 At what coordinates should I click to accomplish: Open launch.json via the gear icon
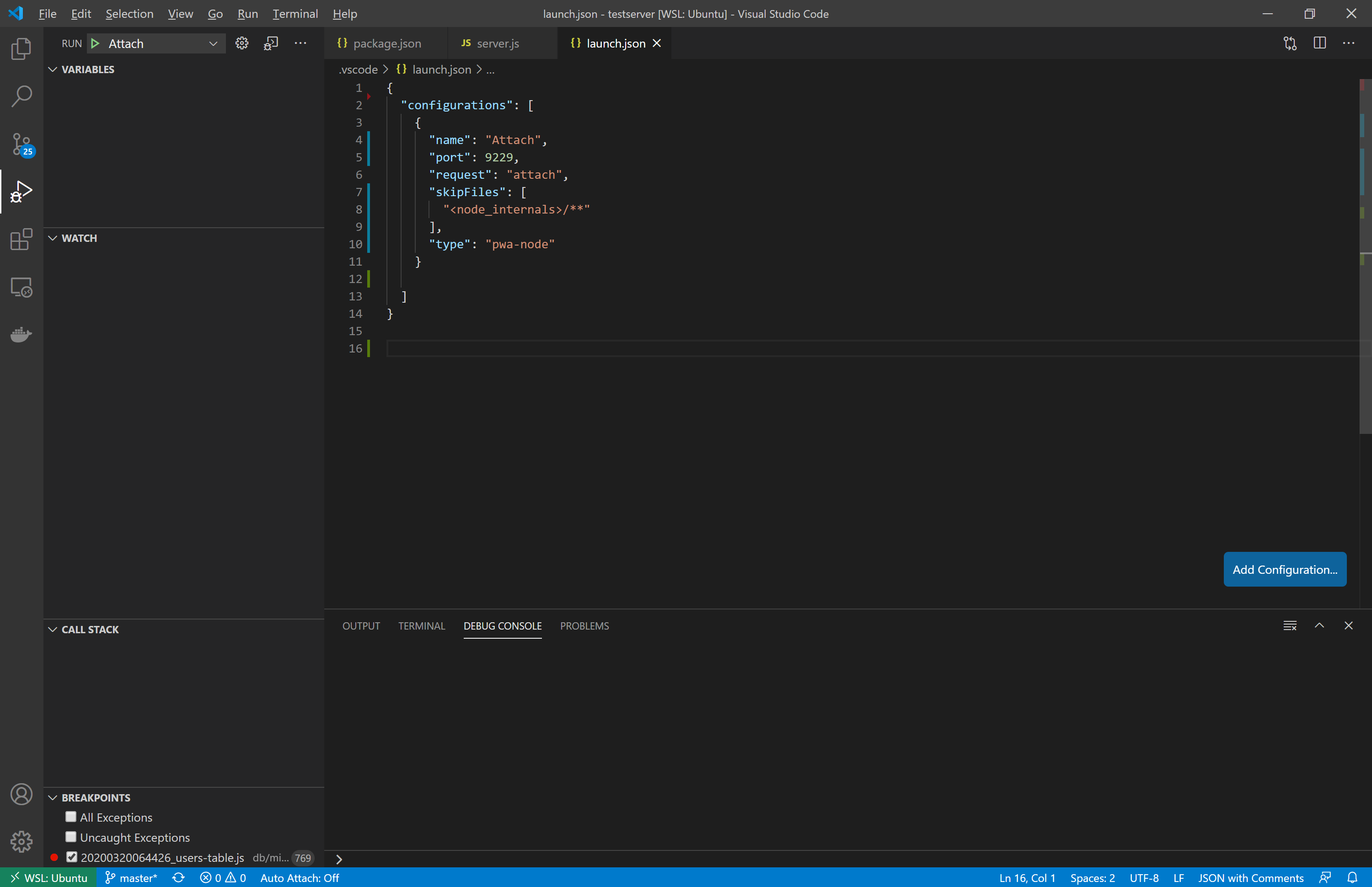(242, 44)
